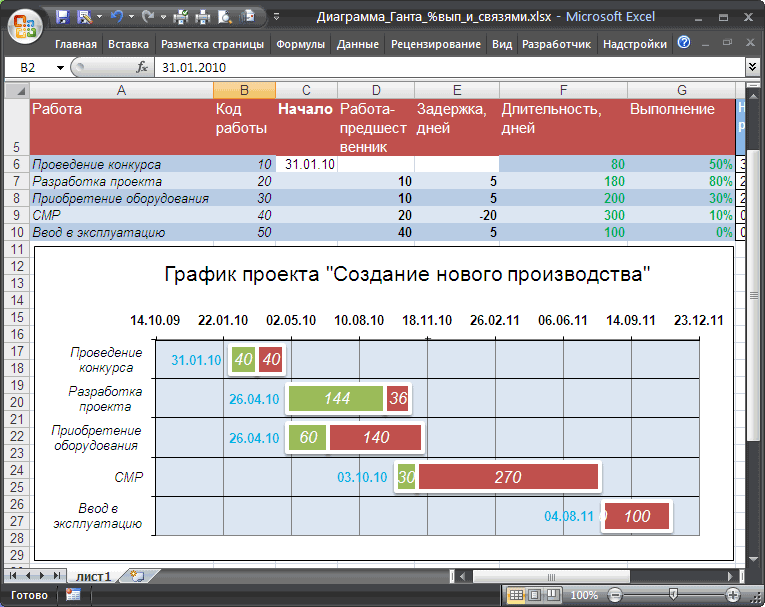
Task: Open the Разметка страницы ribbon tab
Action: click(x=212, y=44)
